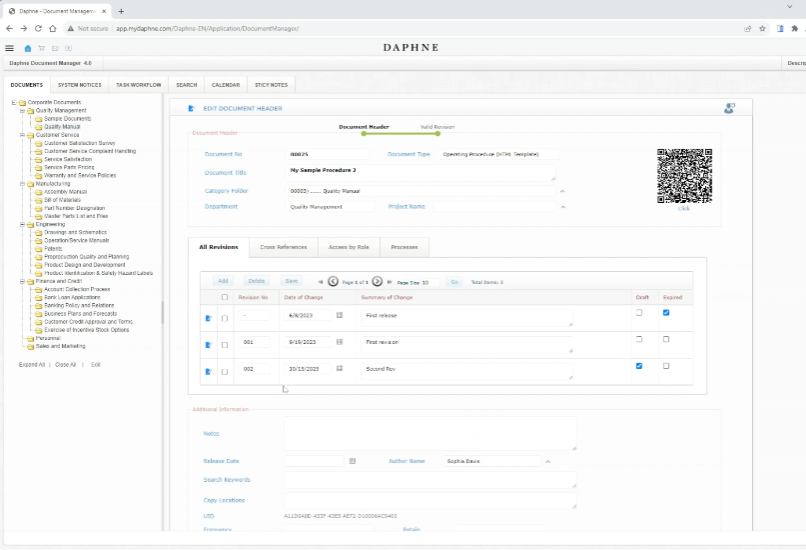
Task: Open Project Name dropdown arrow
Action: point(563,207)
